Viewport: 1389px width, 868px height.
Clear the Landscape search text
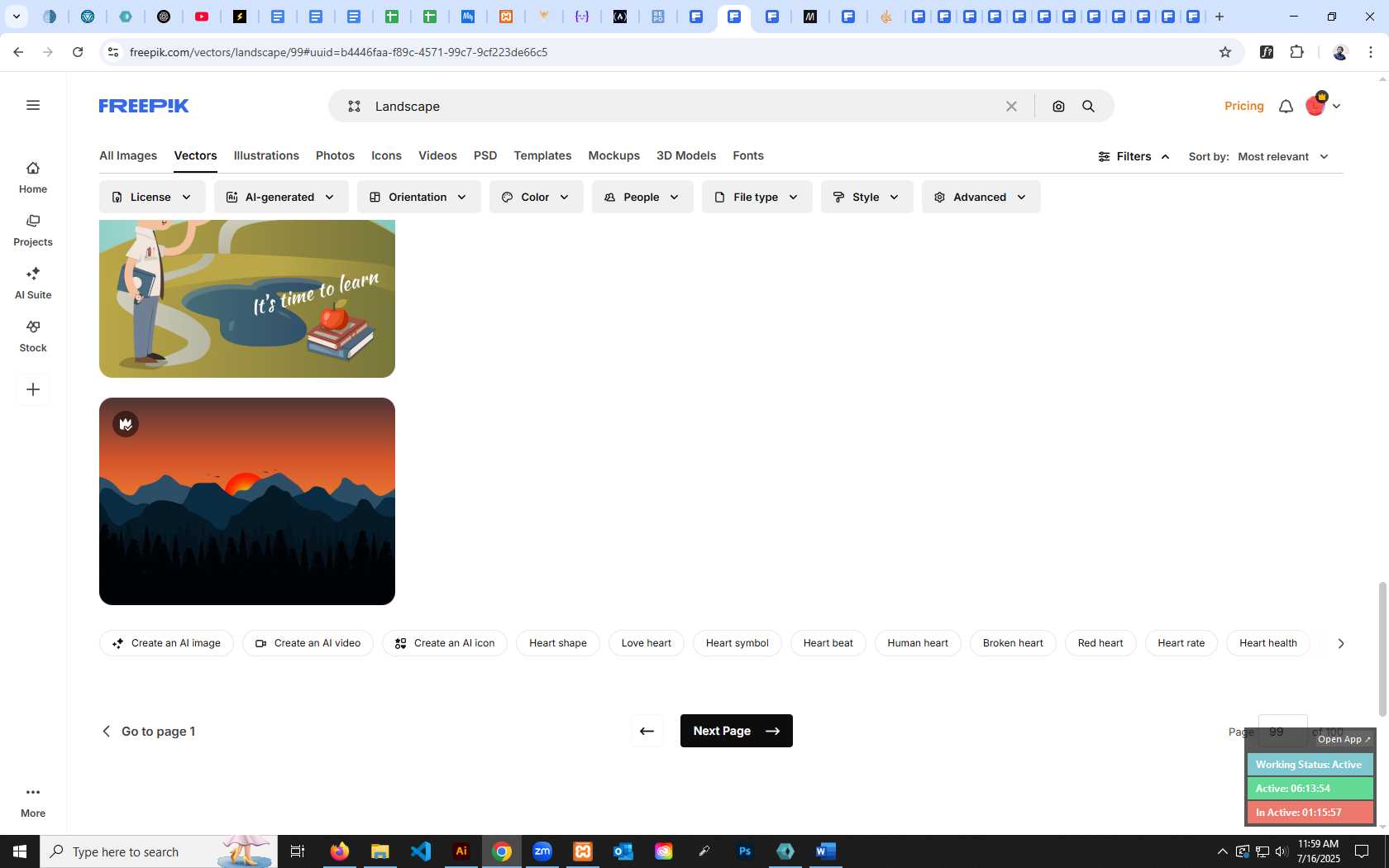pyautogui.click(x=1011, y=106)
